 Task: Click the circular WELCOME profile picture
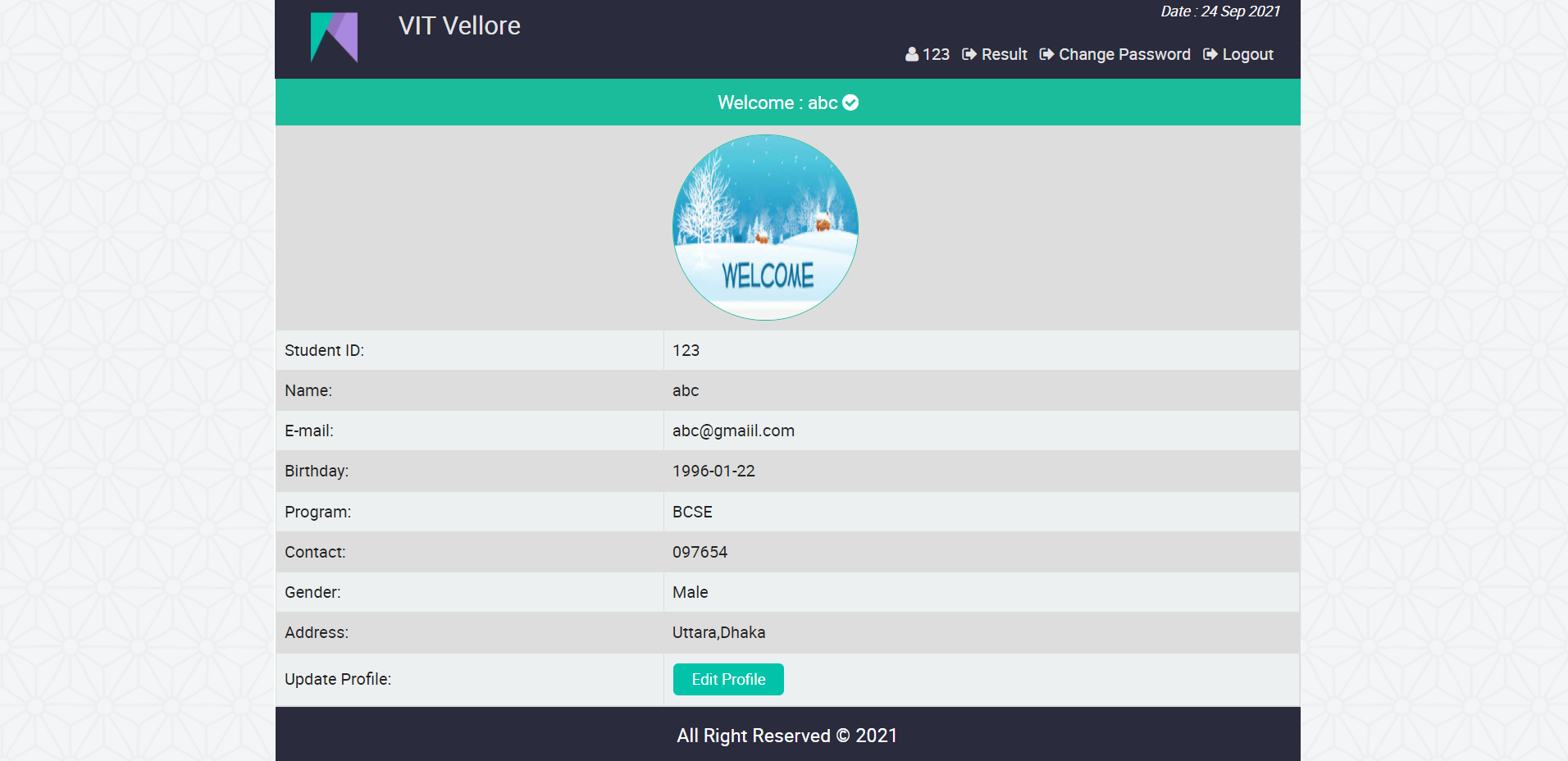(765, 227)
